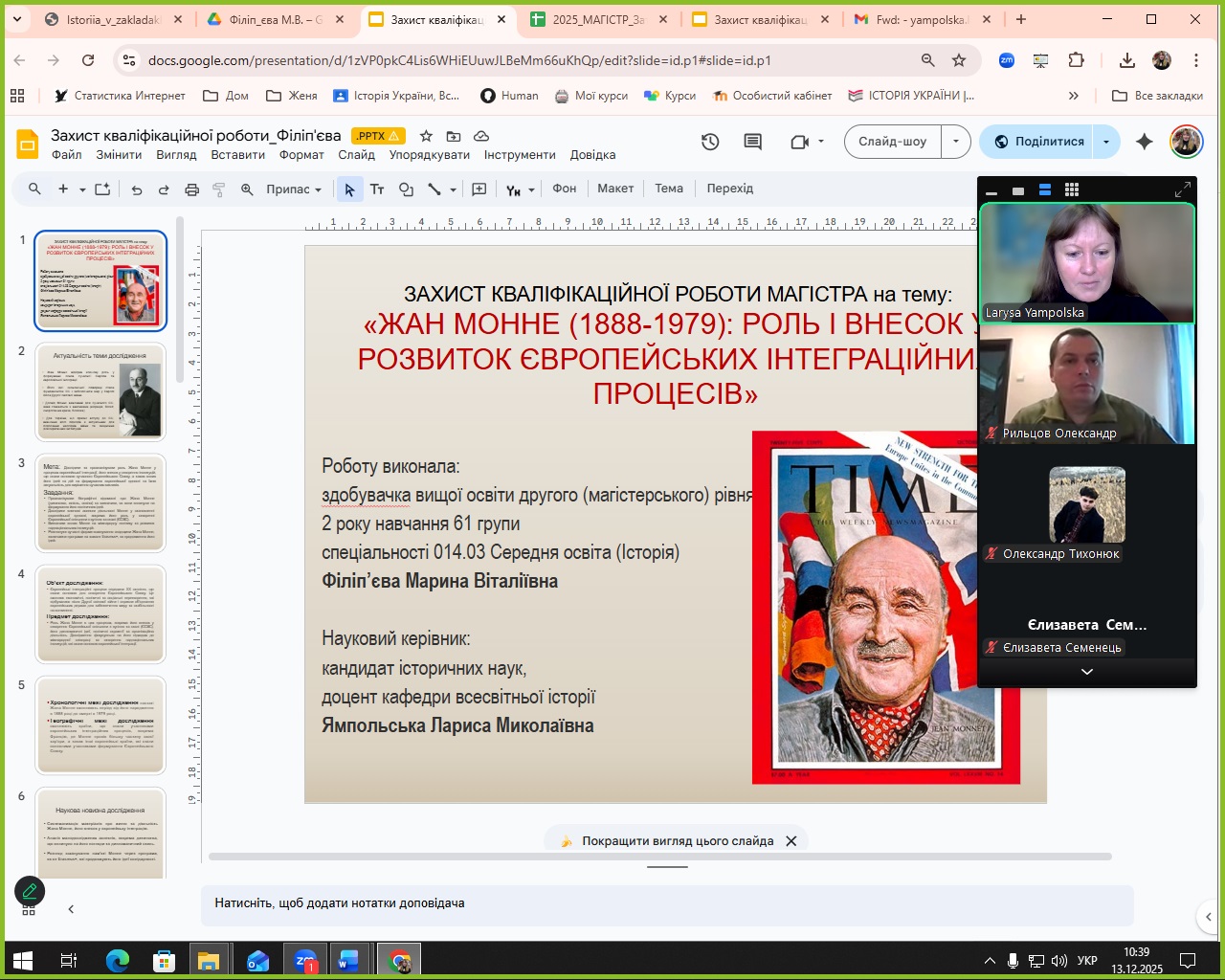Click the Тема toolbar button

[668, 189]
